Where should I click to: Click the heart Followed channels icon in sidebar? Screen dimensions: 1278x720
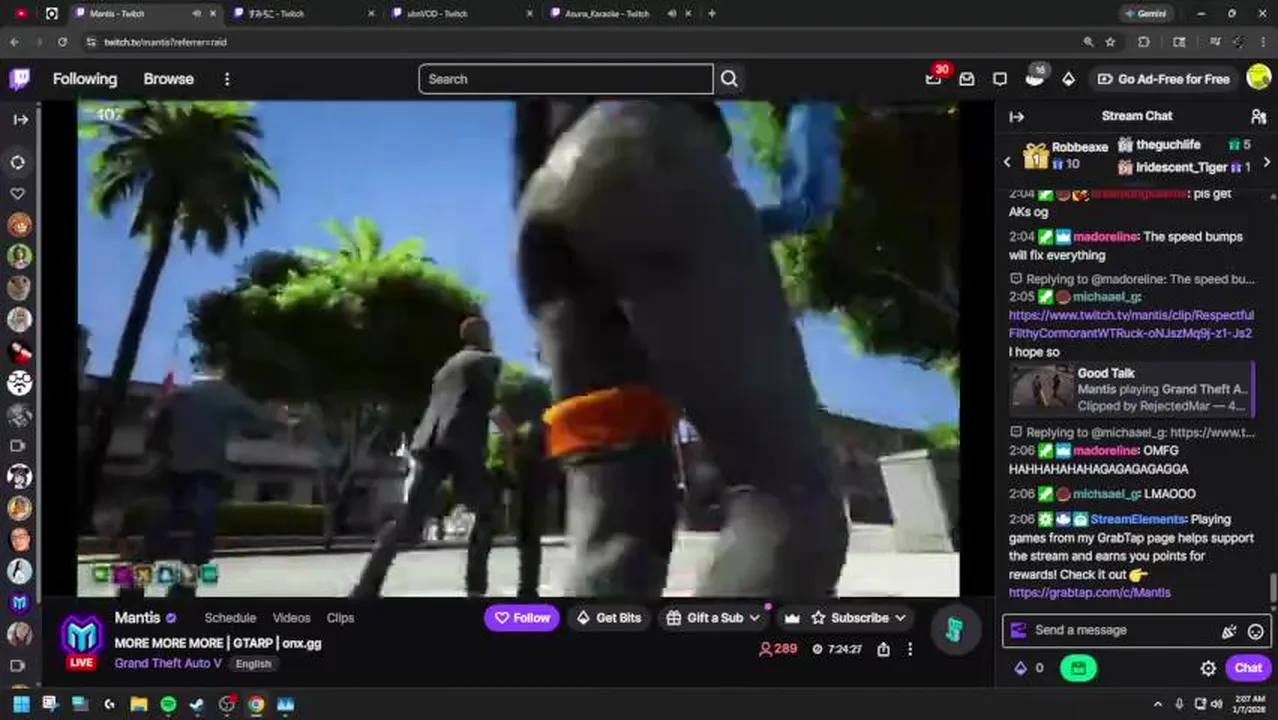18,193
